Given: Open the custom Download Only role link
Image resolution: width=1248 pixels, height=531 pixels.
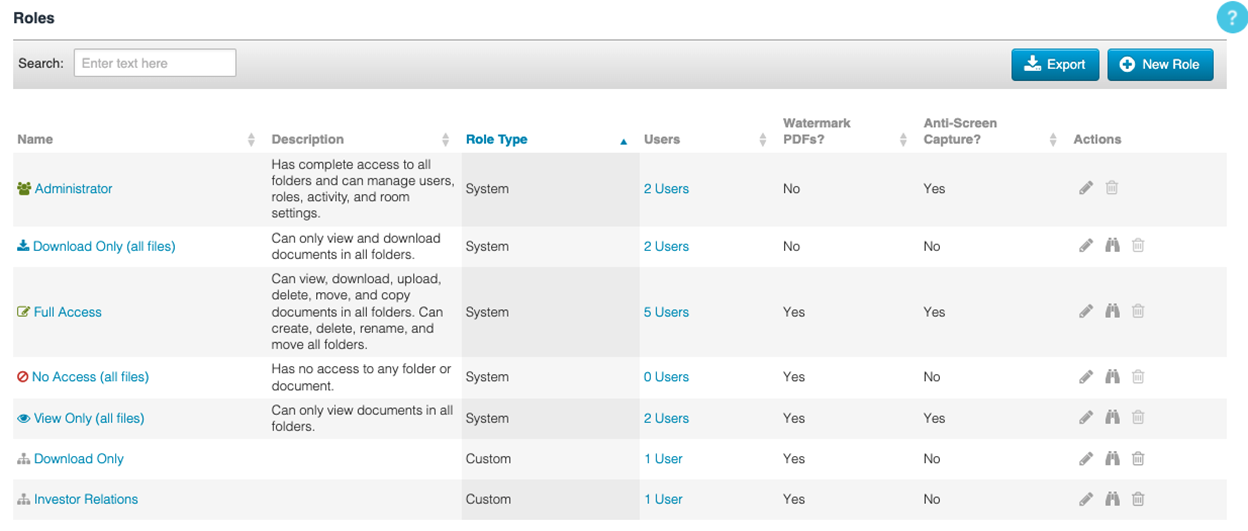Looking at the screenshot, I should click(x=79, y=459).
